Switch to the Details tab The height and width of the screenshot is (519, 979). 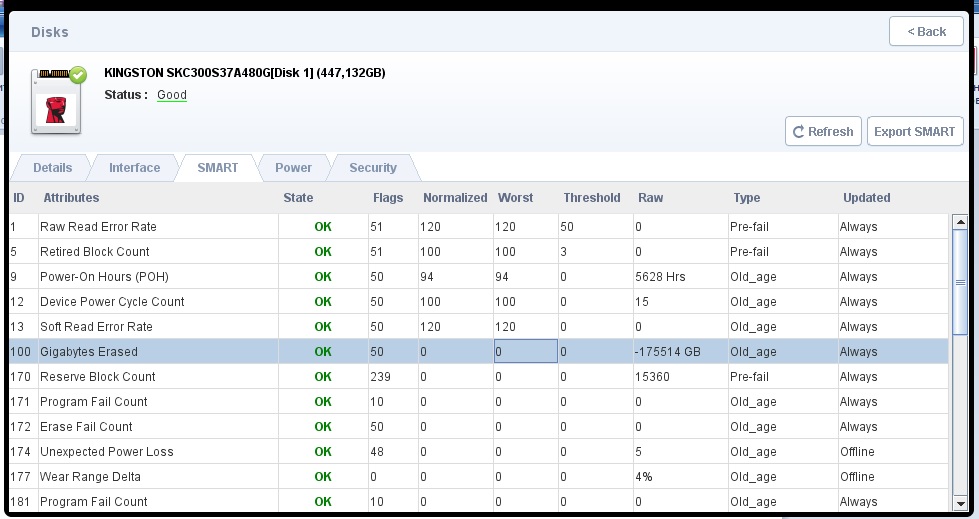coord(52,167)
